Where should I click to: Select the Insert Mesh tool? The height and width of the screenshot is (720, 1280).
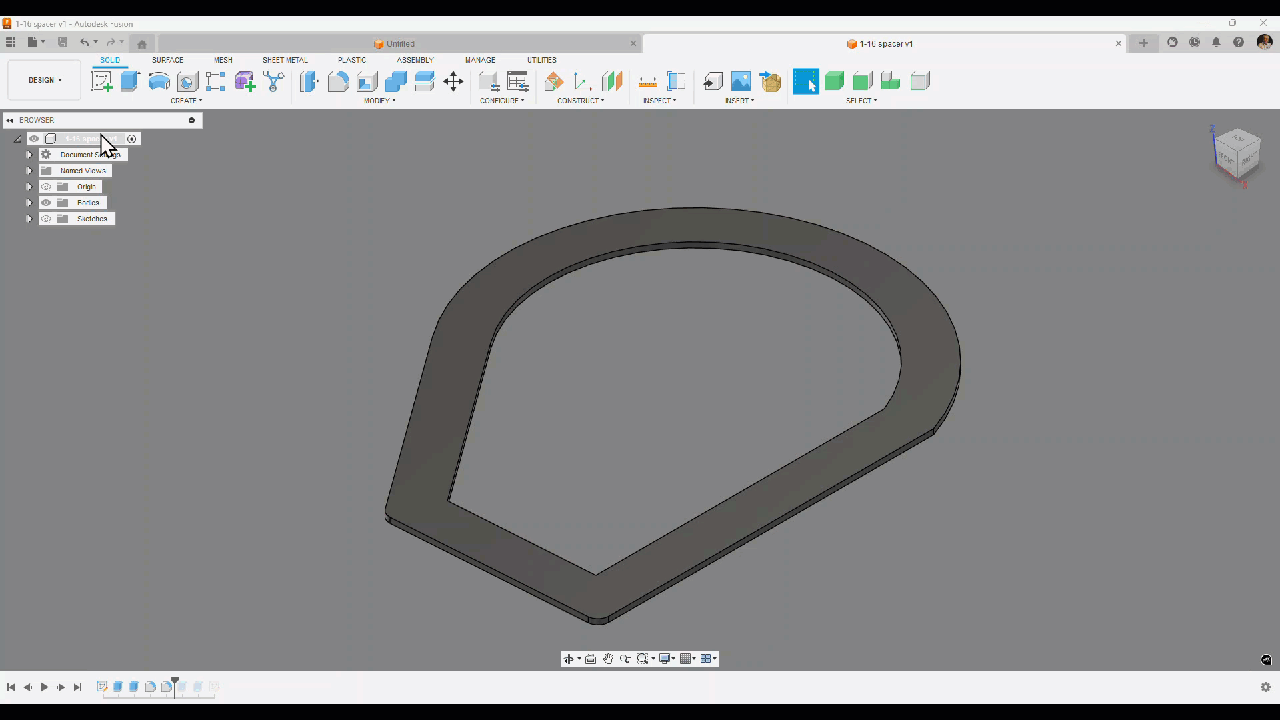(770, 82)
